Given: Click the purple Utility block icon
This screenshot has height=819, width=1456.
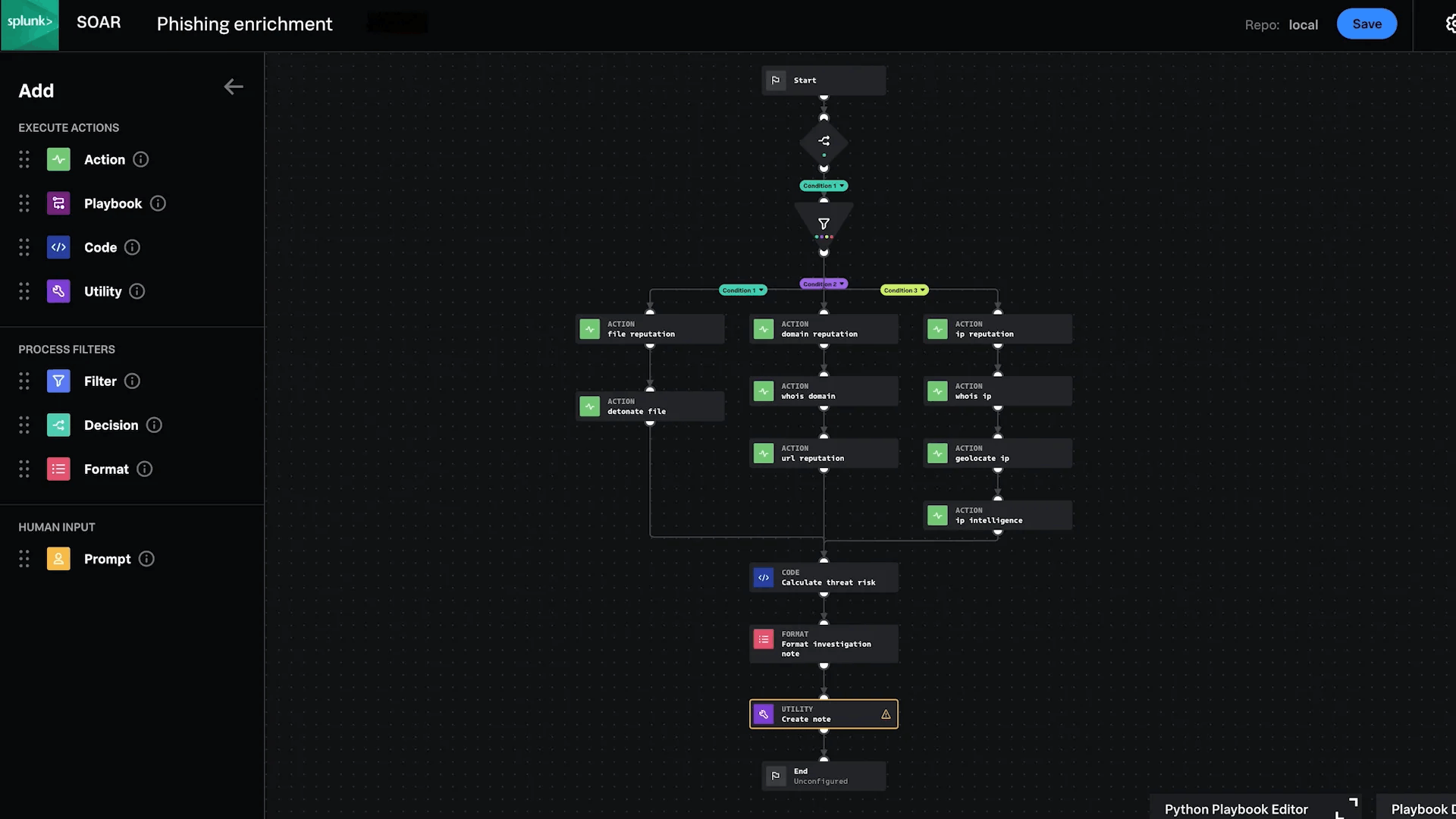Looking at the screenshot, I should [x=58, y=291].
